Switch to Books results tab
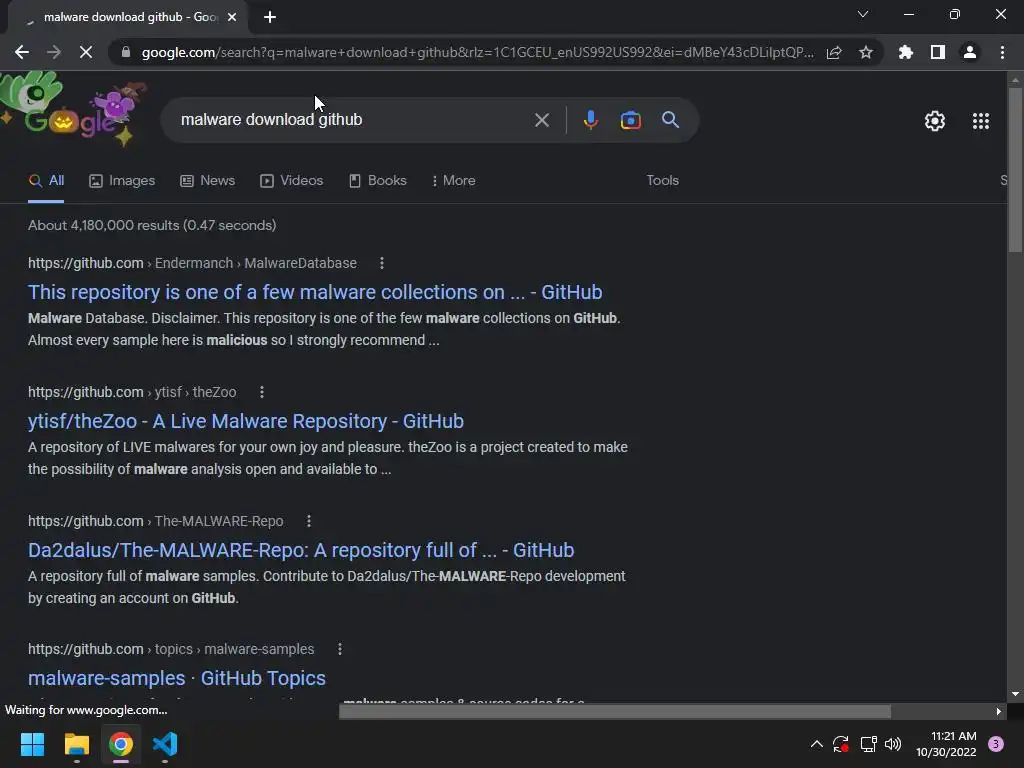Screen dimensions: 1024x768 point(377,181)
